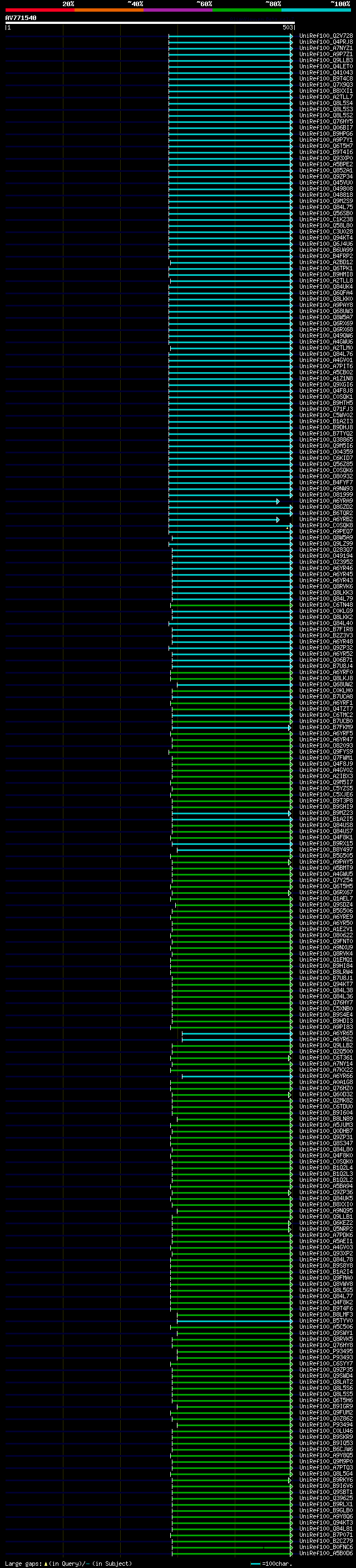This screenshot has width=356, height=1568.
Task: Select label UniRef100_Q76HY5
Action: point(325,121)
